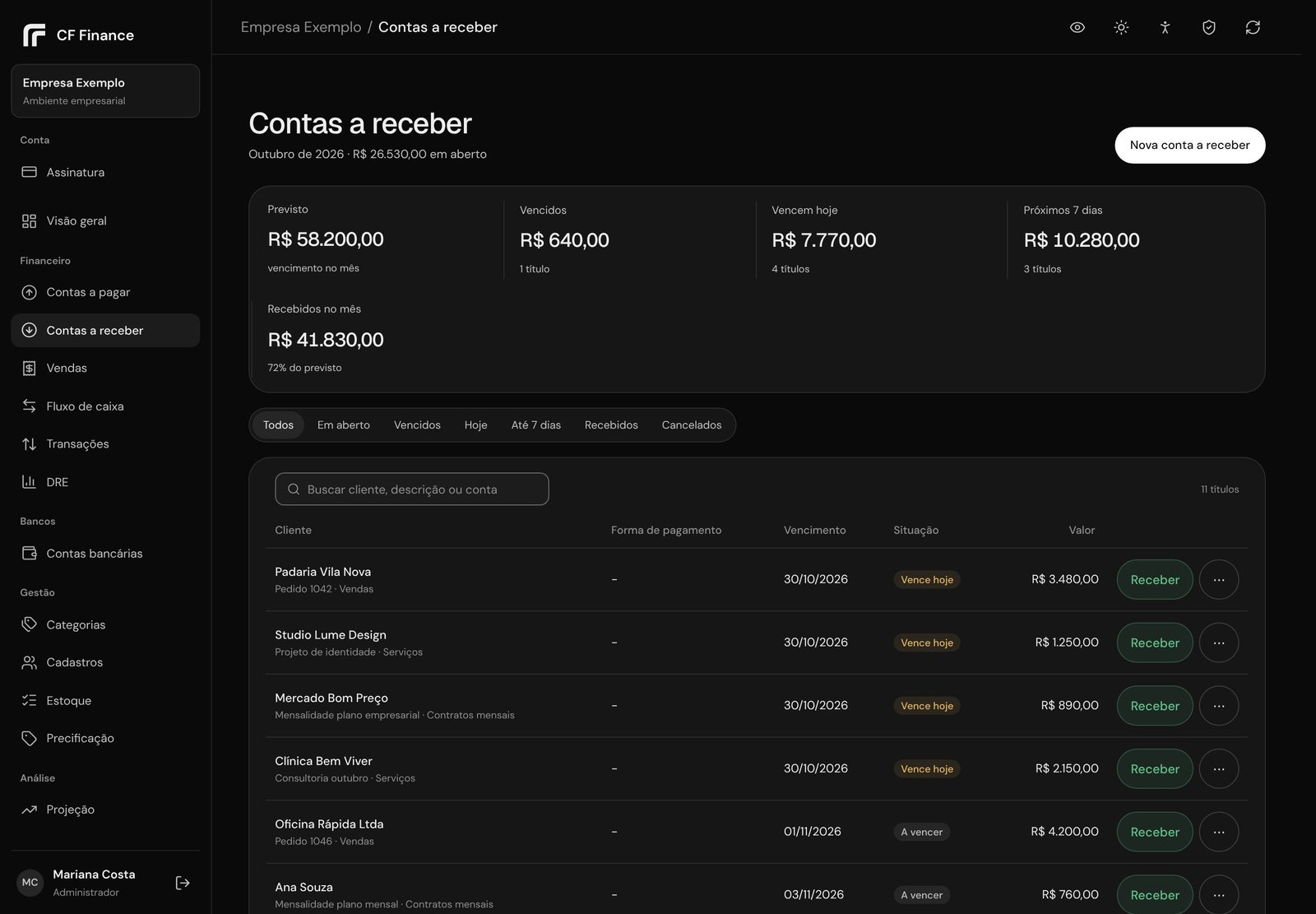Open Contas bancárias section
The image size is (1316, 914).
pyautogui.click(x=105, y=554)
